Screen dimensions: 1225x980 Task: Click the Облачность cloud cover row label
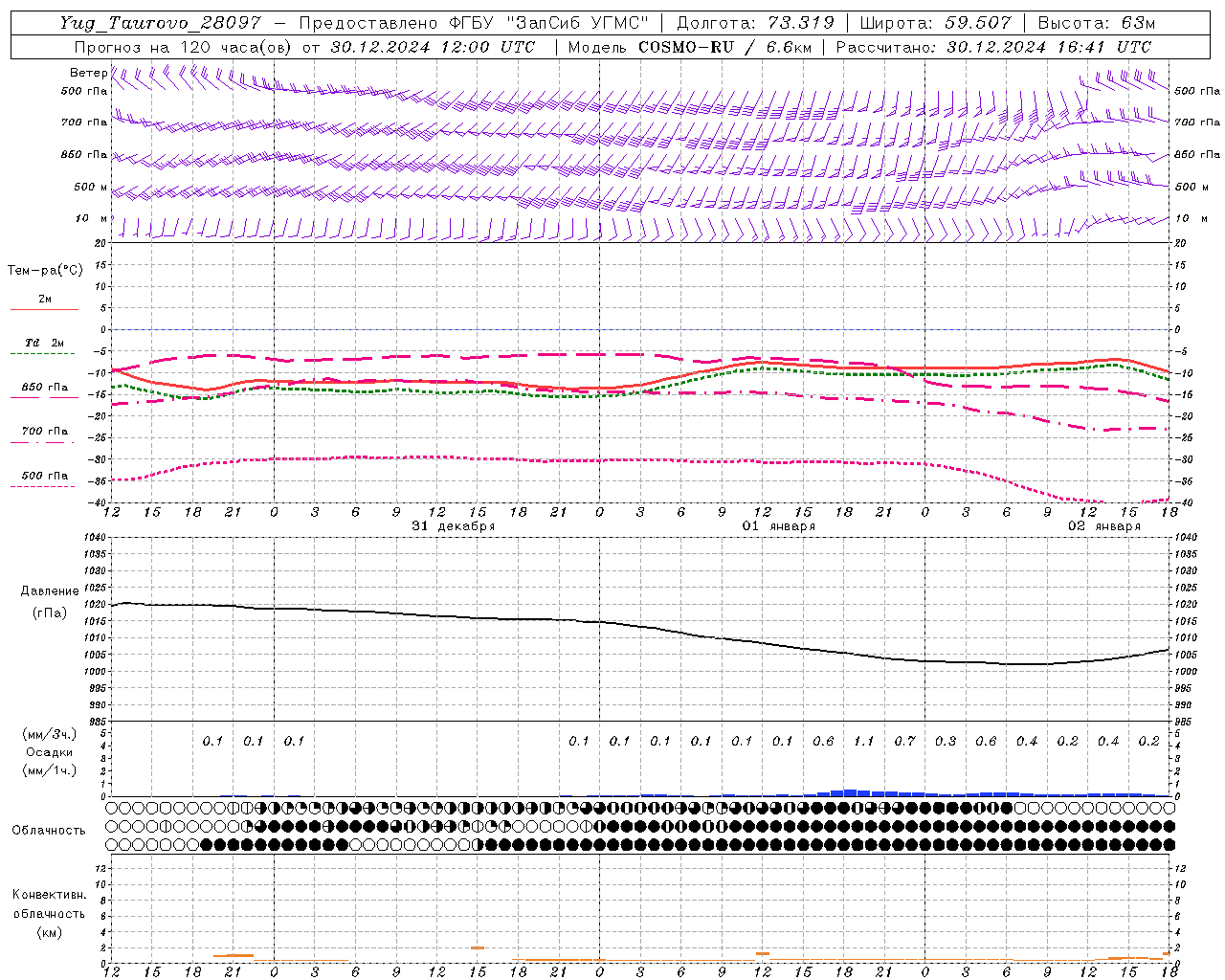[x=49, y=831]
